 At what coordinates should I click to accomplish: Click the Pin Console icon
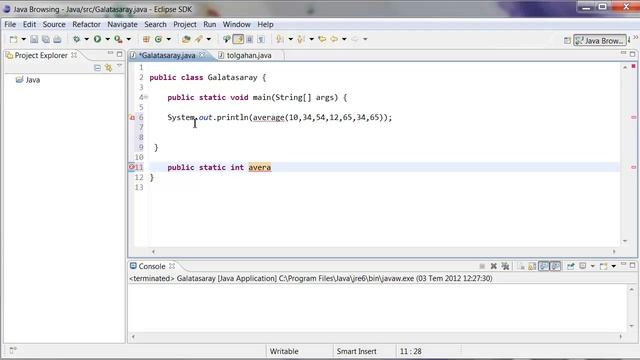pos(571,266)
